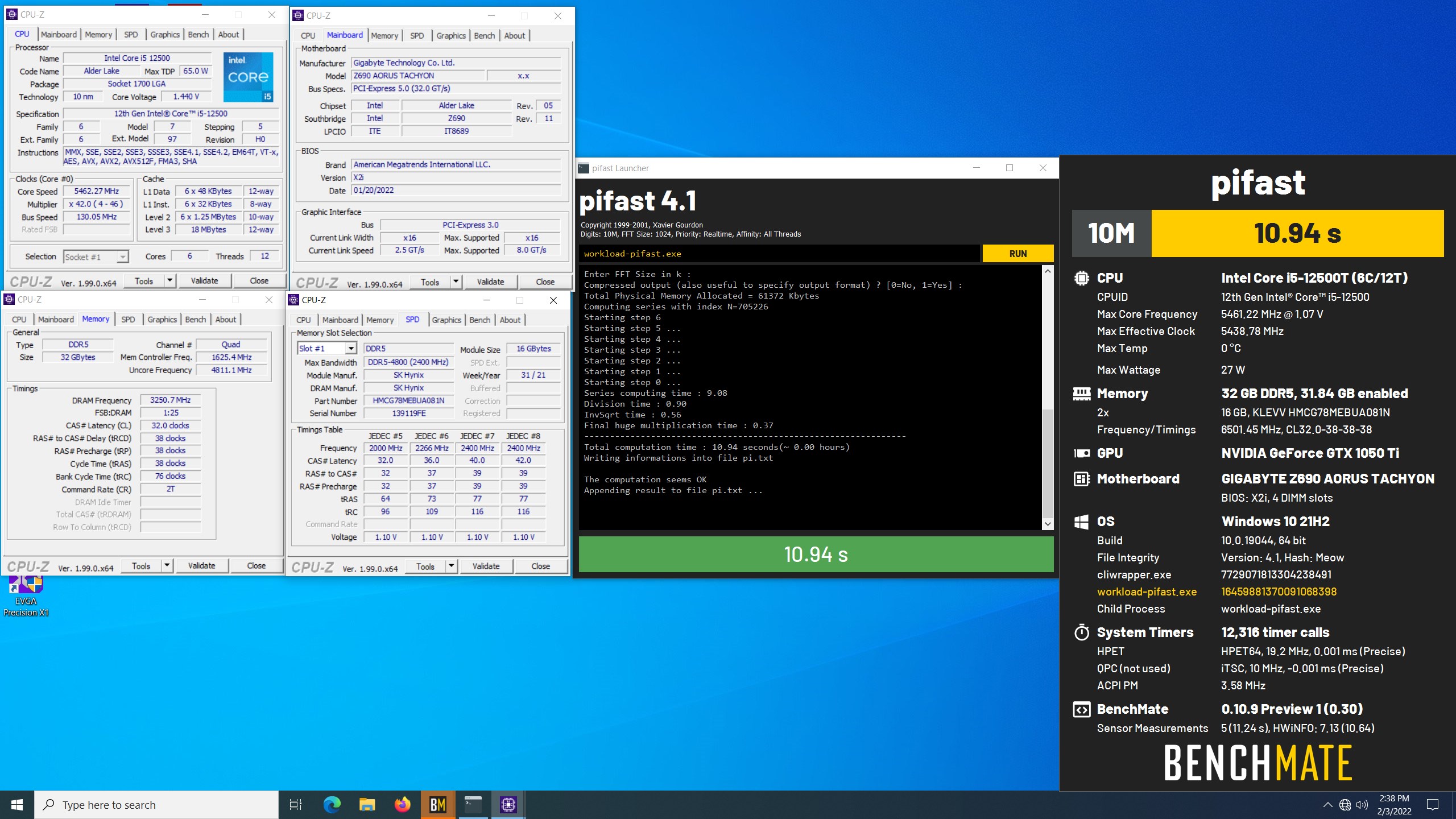Launch Firefox from taskbar

[403, 805]
